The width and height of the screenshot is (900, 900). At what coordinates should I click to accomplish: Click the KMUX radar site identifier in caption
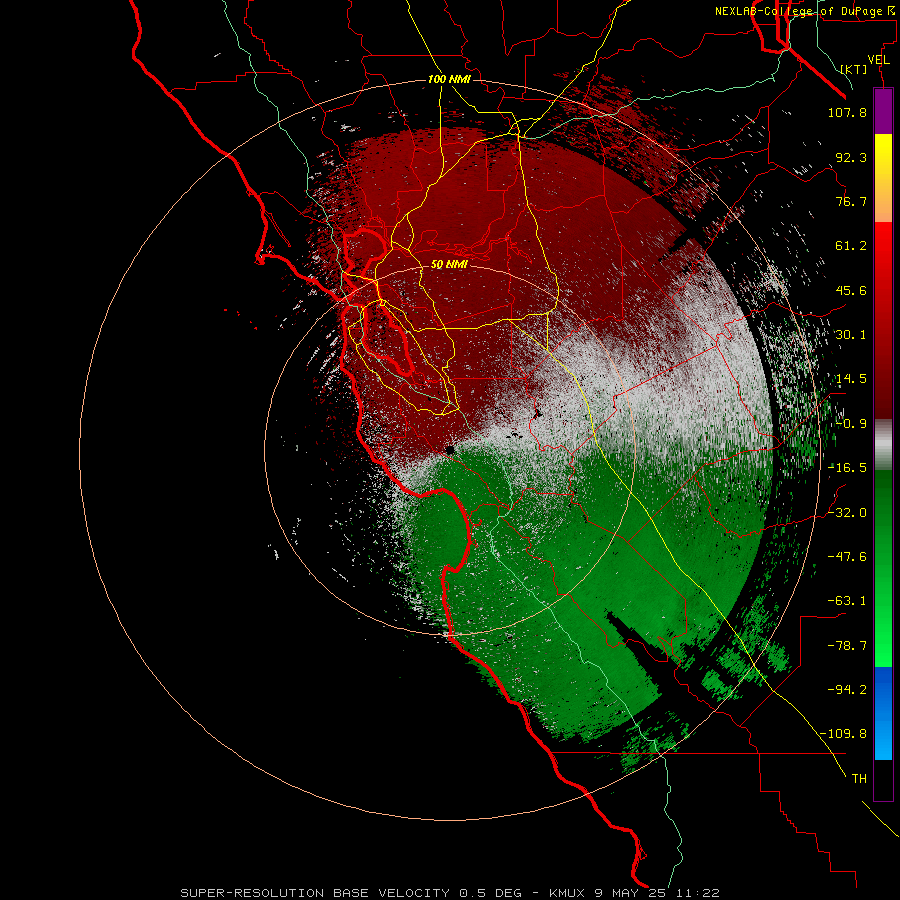[568, 893]
